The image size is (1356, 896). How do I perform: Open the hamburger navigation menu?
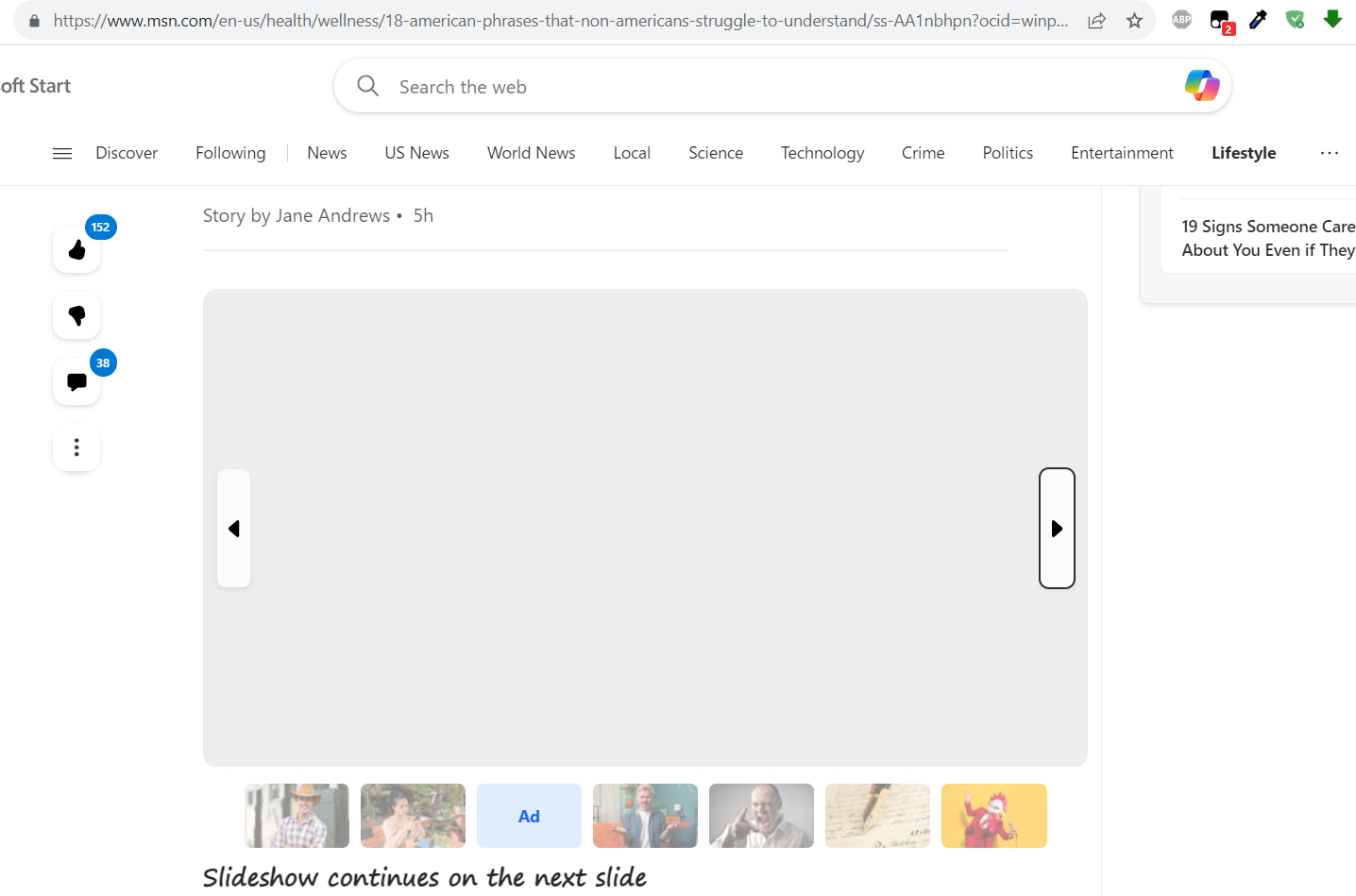[62, 153]
